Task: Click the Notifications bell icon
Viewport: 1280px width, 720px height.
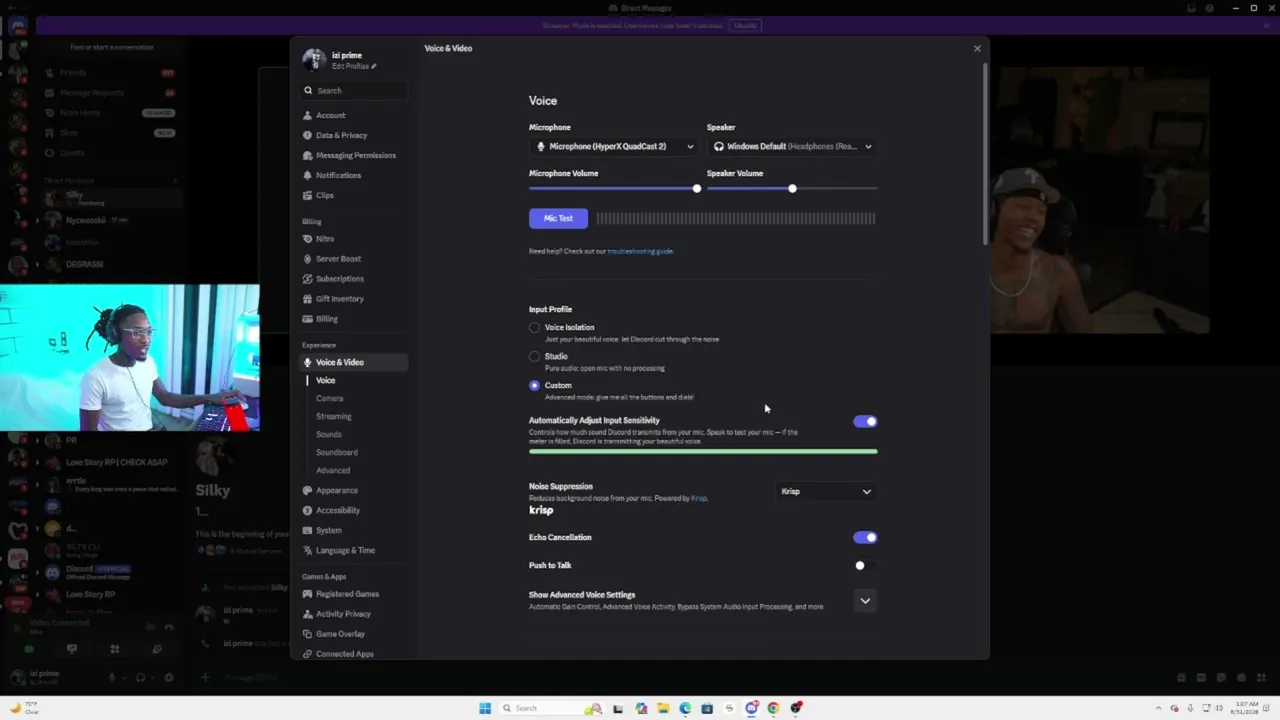Action: 308,175
